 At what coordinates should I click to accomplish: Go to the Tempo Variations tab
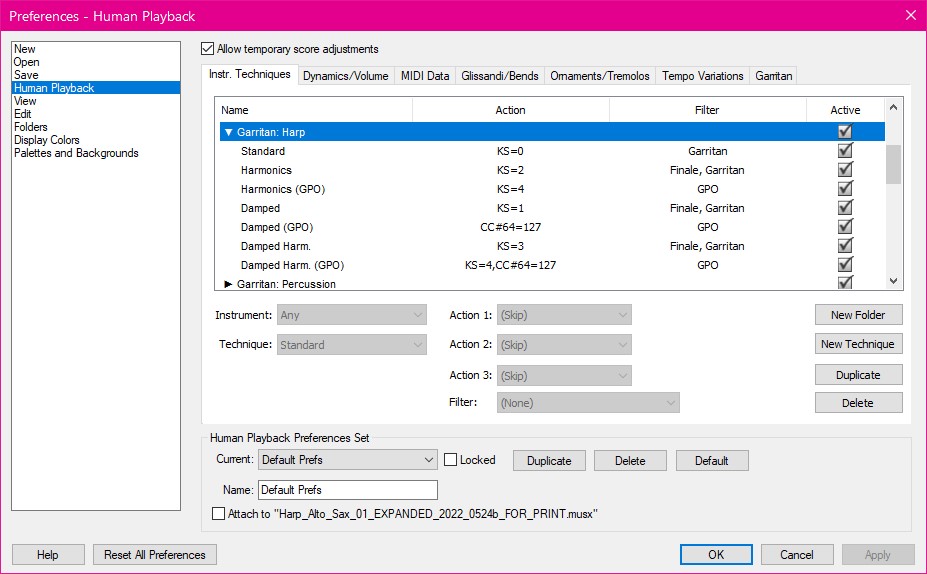point(702,76)
